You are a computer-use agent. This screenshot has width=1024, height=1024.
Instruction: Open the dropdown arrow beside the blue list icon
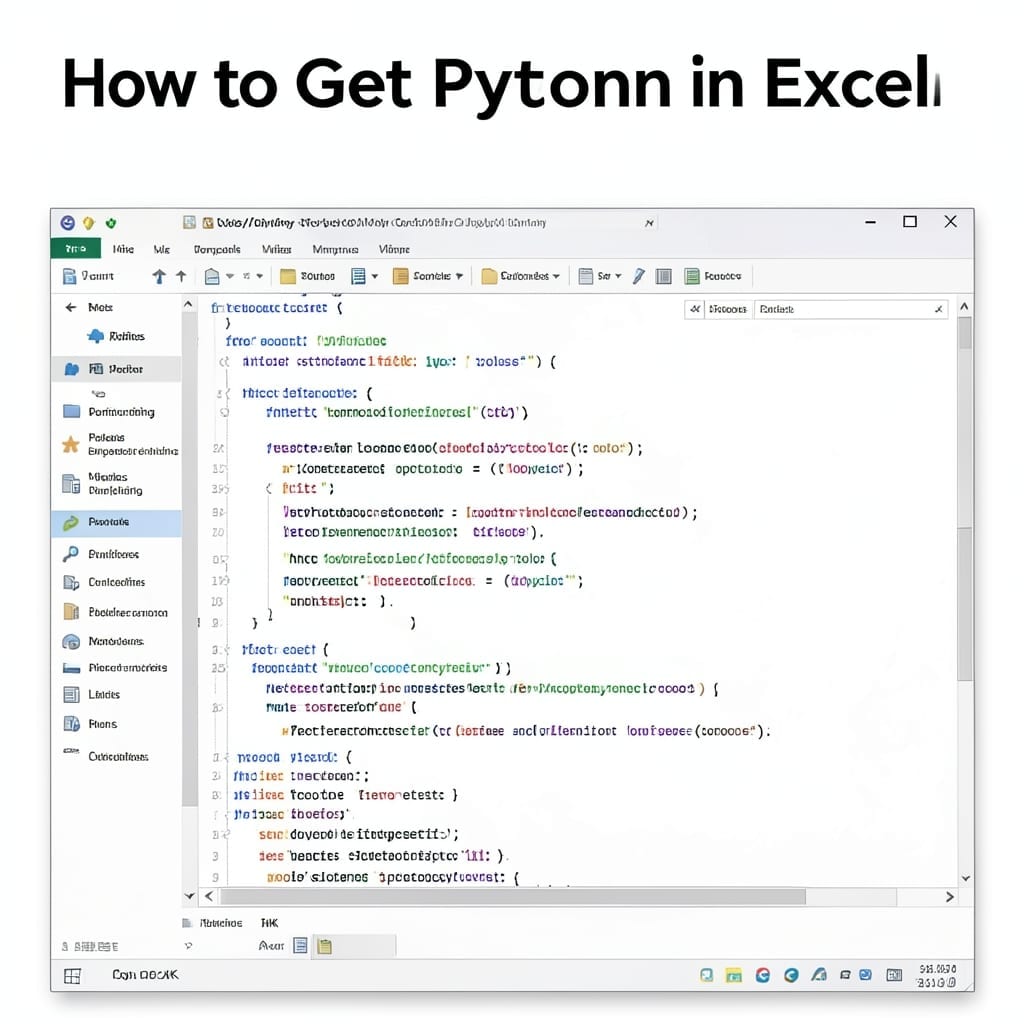[x=375, y=276]
